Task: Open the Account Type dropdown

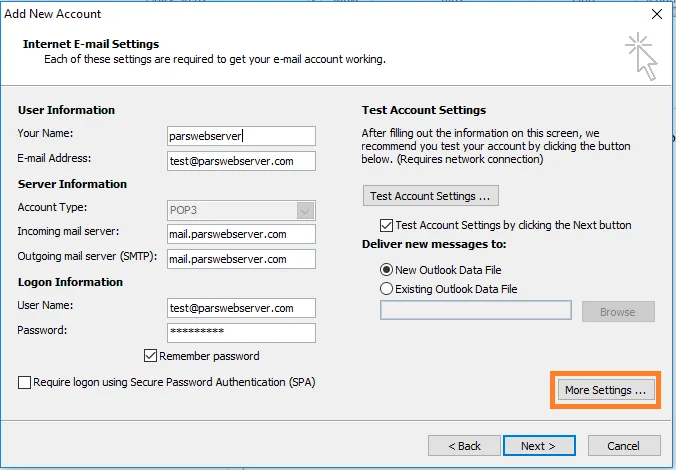Action: pyautogui.click(x=306, y=210)
